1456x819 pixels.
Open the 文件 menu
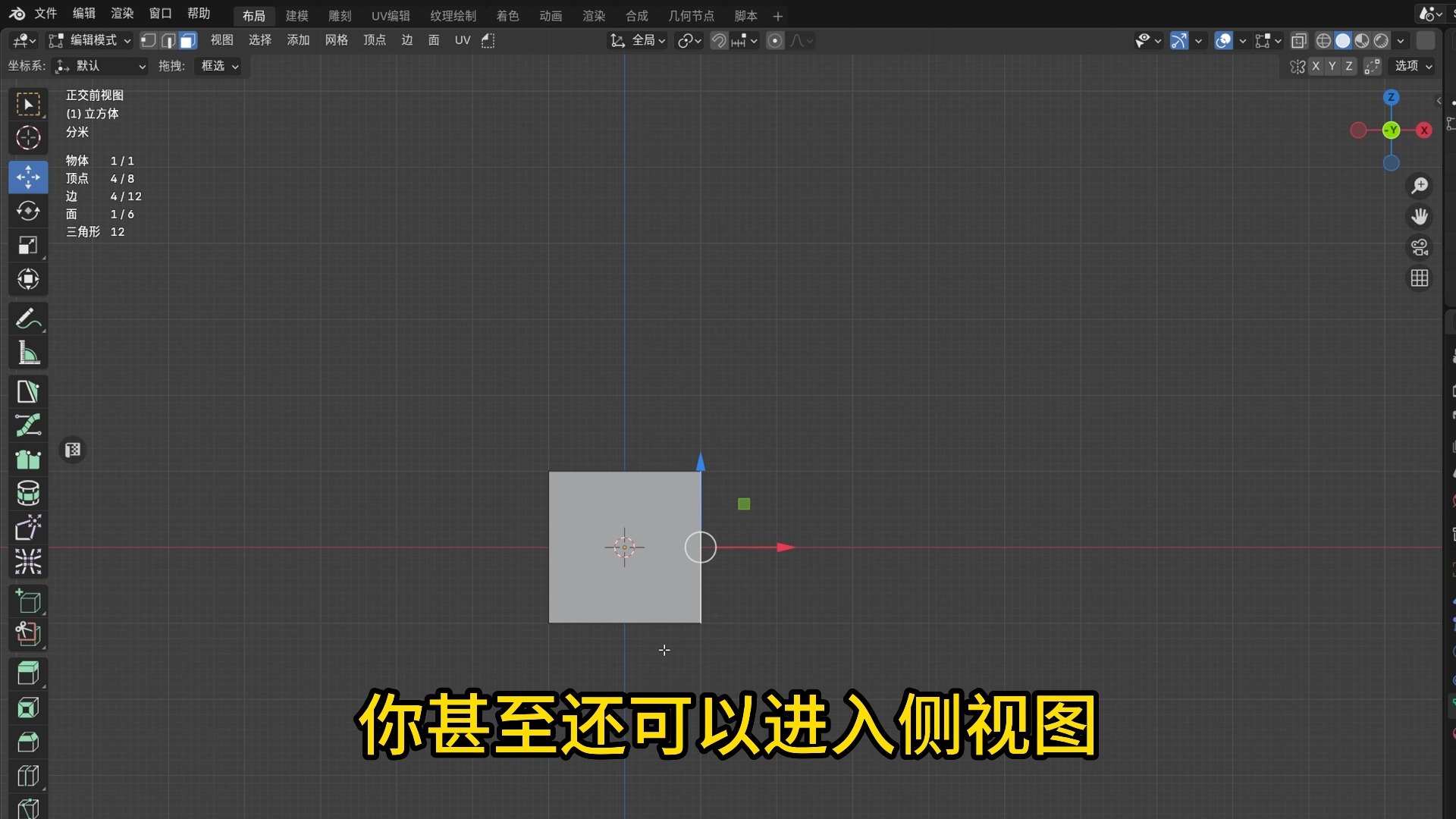[x=45, y=14]
